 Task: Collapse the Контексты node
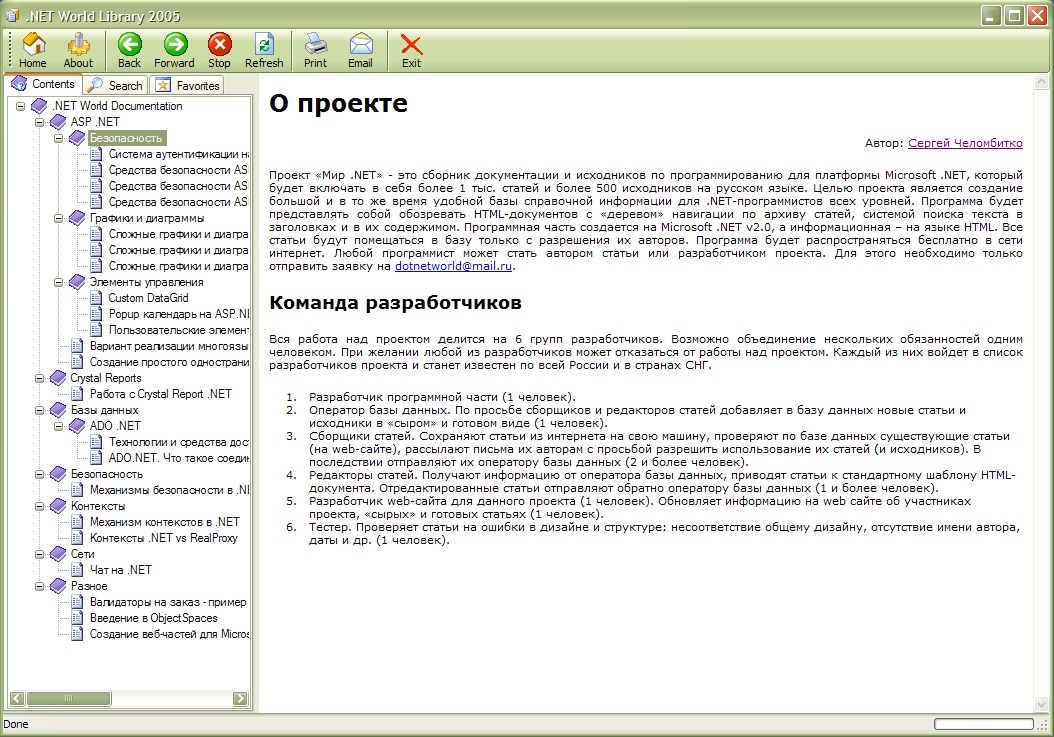pos(40,506)
